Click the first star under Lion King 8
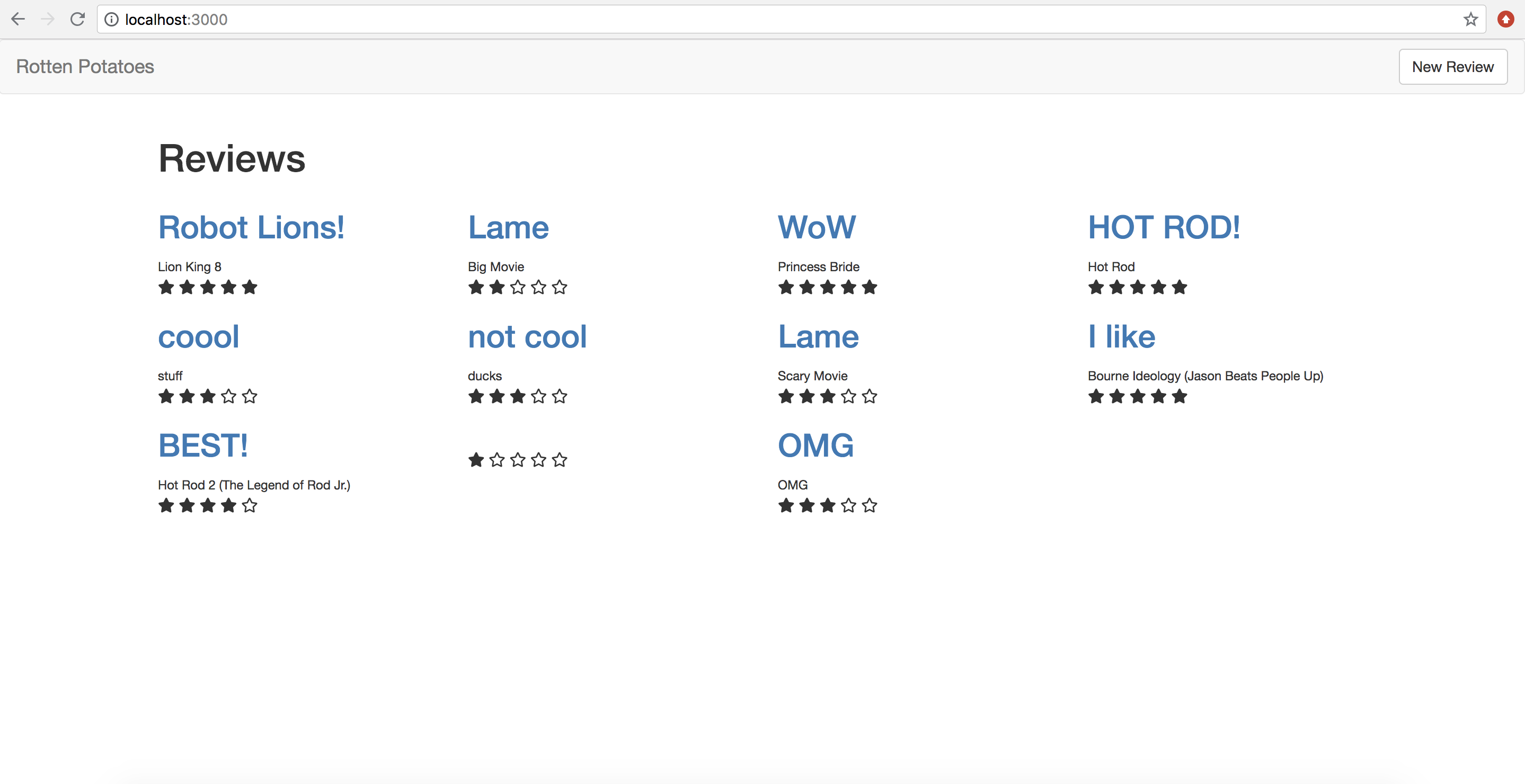1525x784 pixels. click(x=166, y=288)
